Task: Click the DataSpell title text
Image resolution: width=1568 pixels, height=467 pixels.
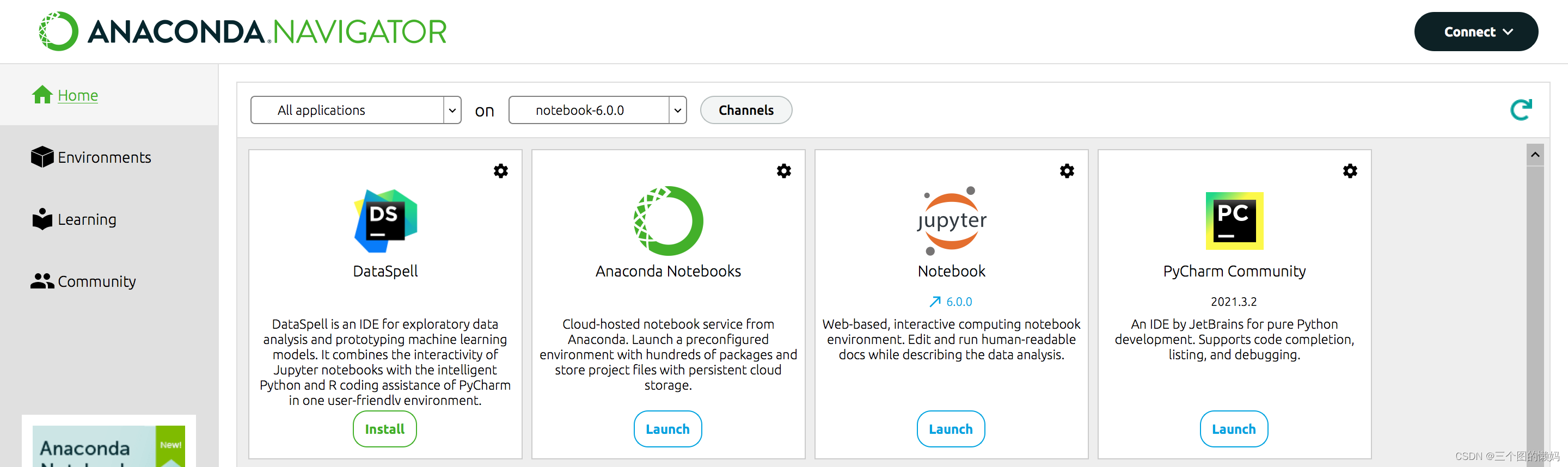Action: 385,271
